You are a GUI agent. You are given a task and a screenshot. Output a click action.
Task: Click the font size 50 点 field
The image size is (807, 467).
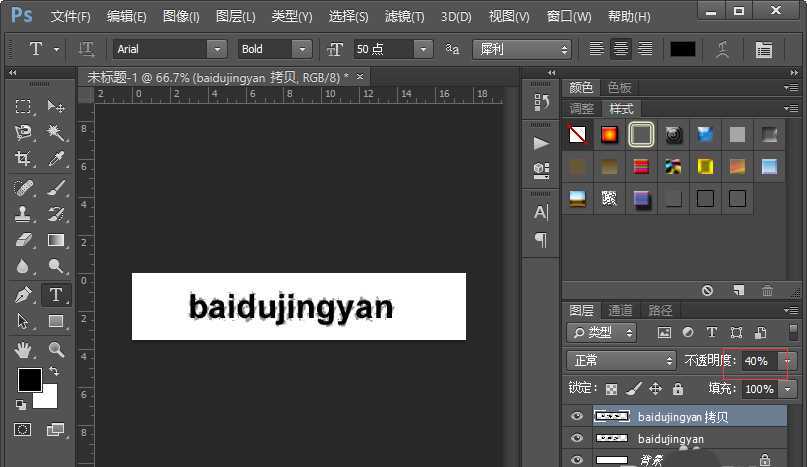point(384,49)
